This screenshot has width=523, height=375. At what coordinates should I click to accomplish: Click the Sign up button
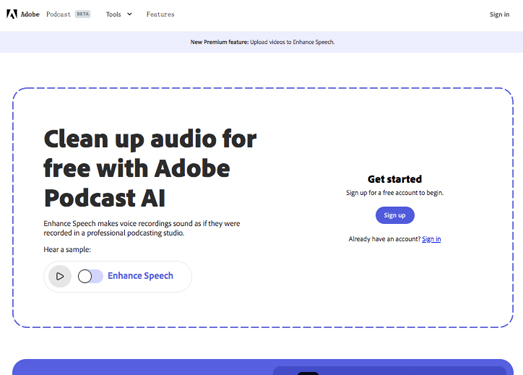click(395, 215)
